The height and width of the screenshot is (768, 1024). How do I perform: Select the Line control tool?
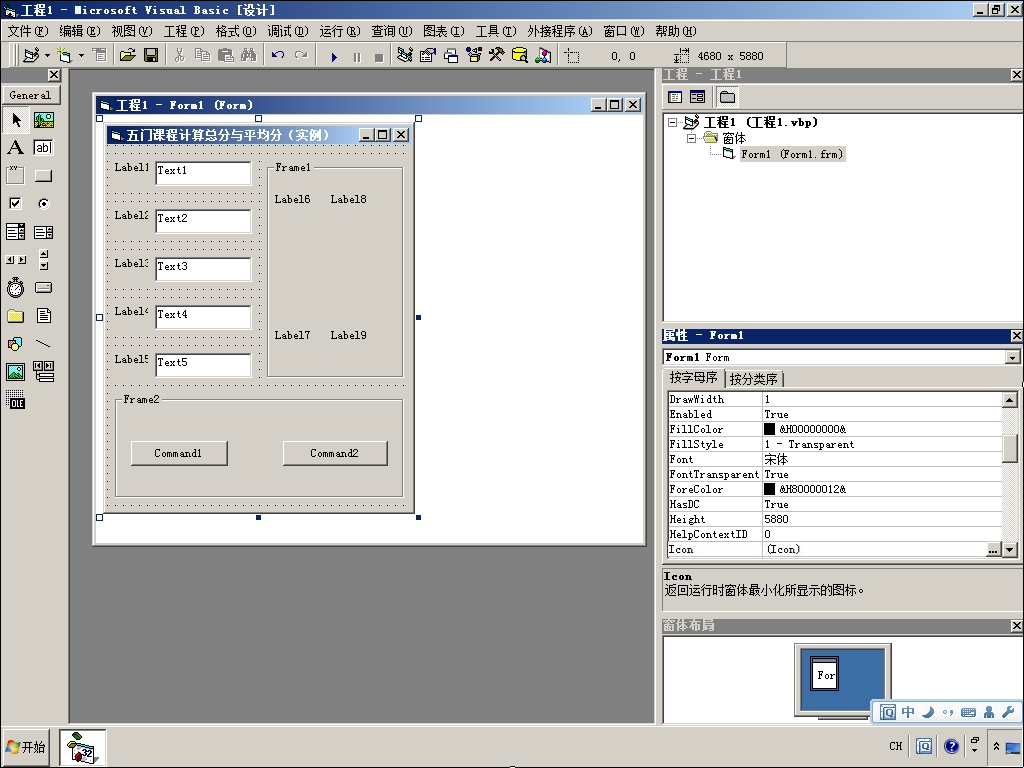[x=44, y=344]
